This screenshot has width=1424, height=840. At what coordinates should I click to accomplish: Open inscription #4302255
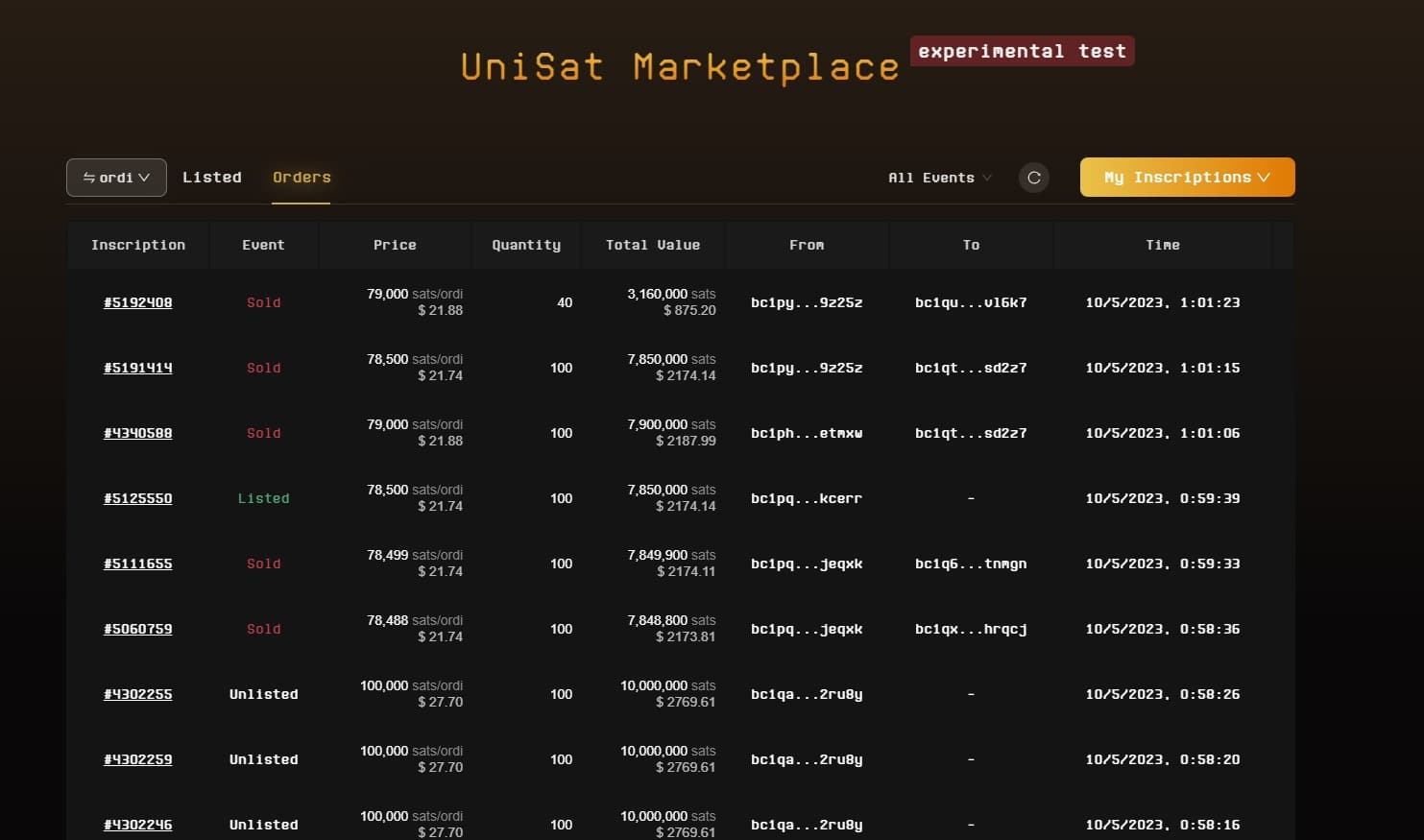138,694
